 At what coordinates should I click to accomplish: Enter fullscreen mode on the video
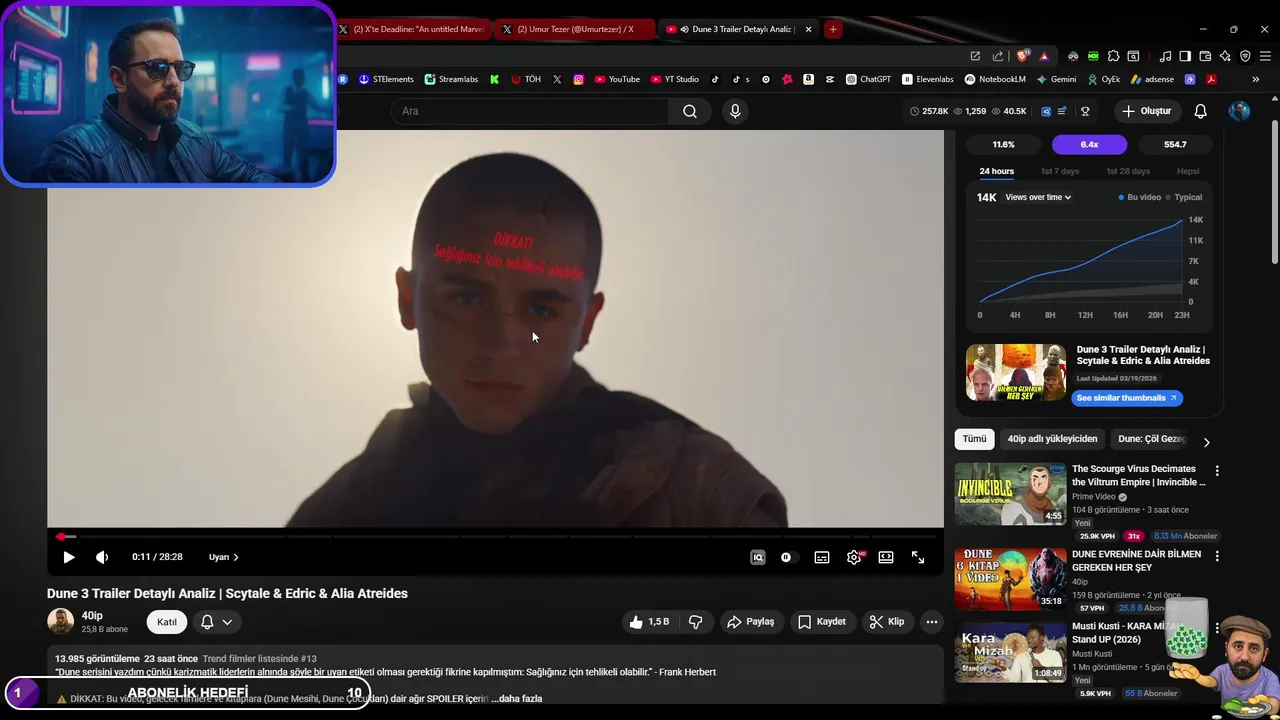(918, 557)
